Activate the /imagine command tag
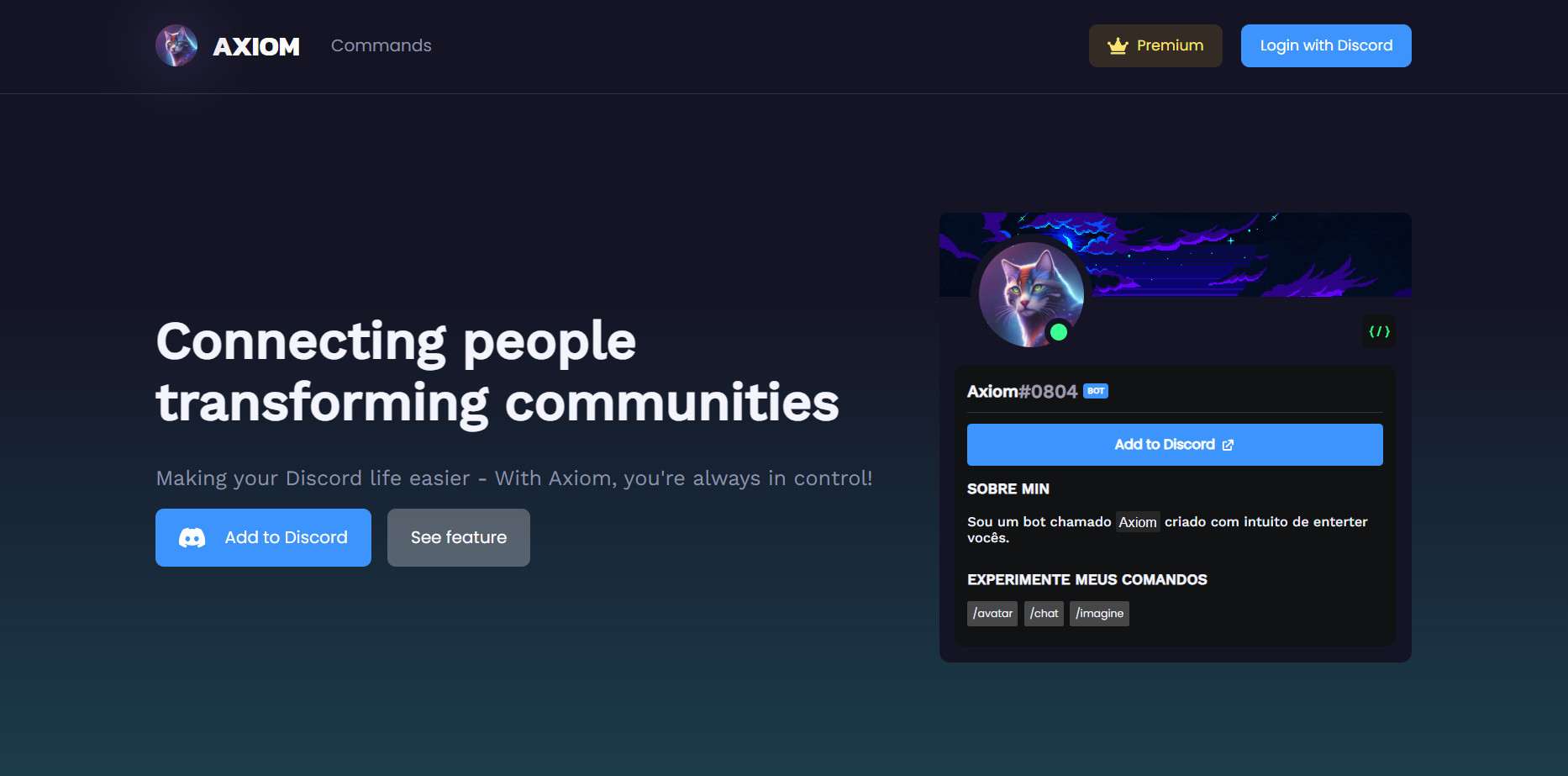The image size is (1568, 776). pyautogui.click(x=1099, y=613)
